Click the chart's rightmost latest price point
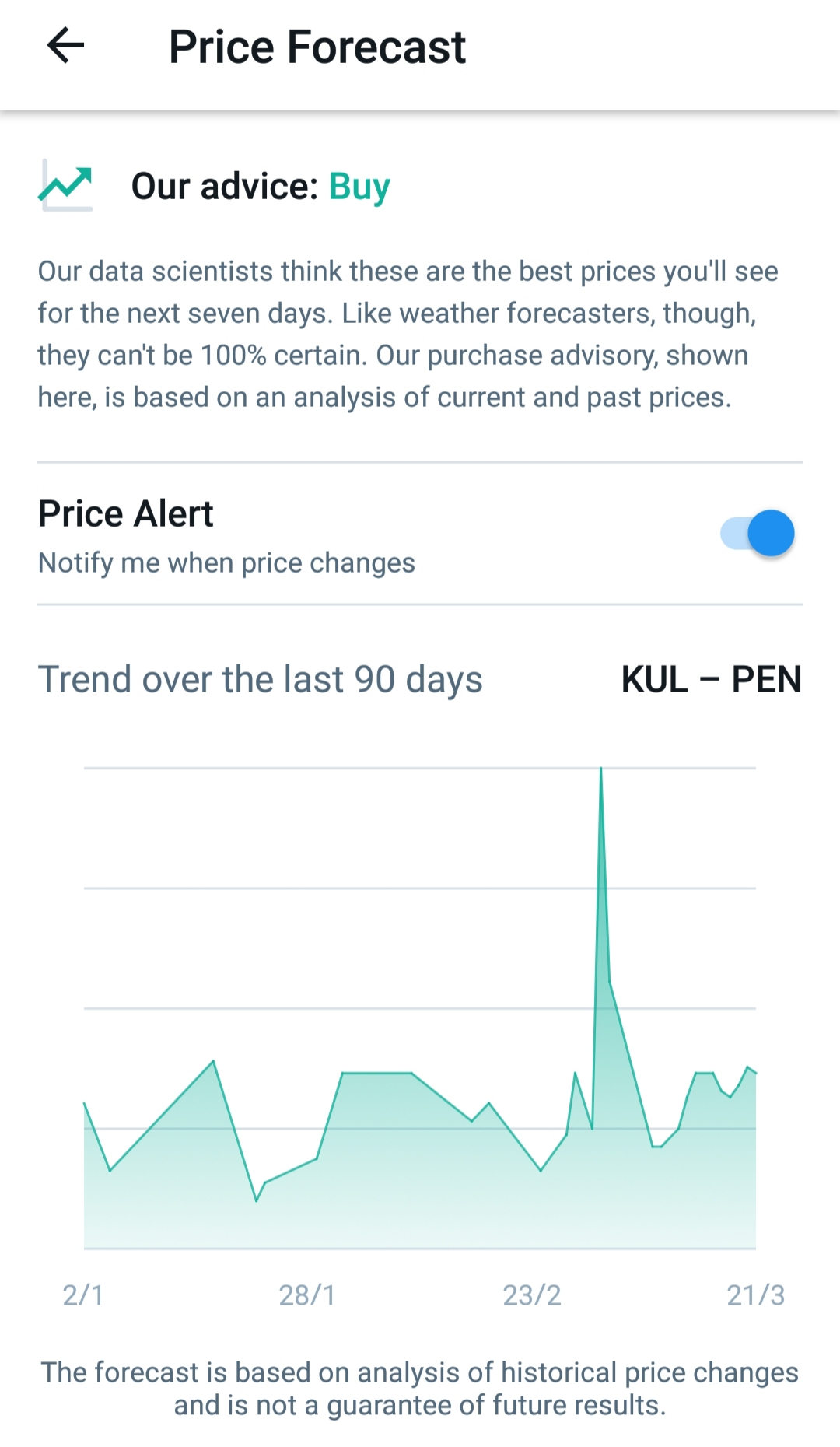The width and height of the screenshot is (840, 1447). (754, 1072)
